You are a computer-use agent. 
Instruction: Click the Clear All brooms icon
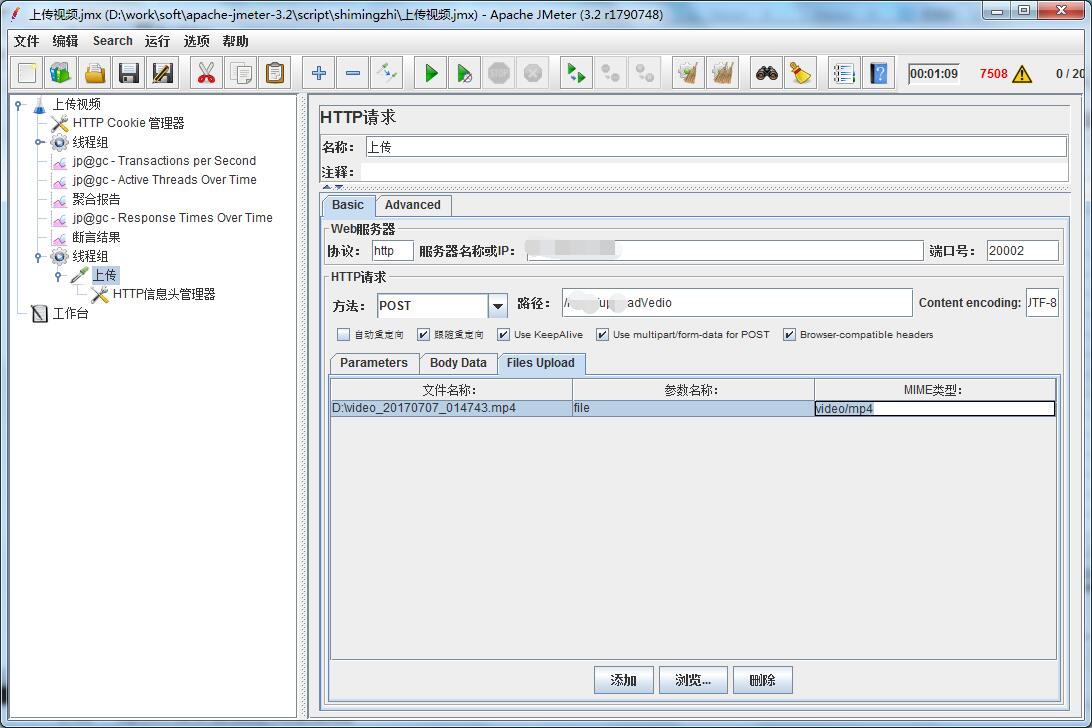723,73
